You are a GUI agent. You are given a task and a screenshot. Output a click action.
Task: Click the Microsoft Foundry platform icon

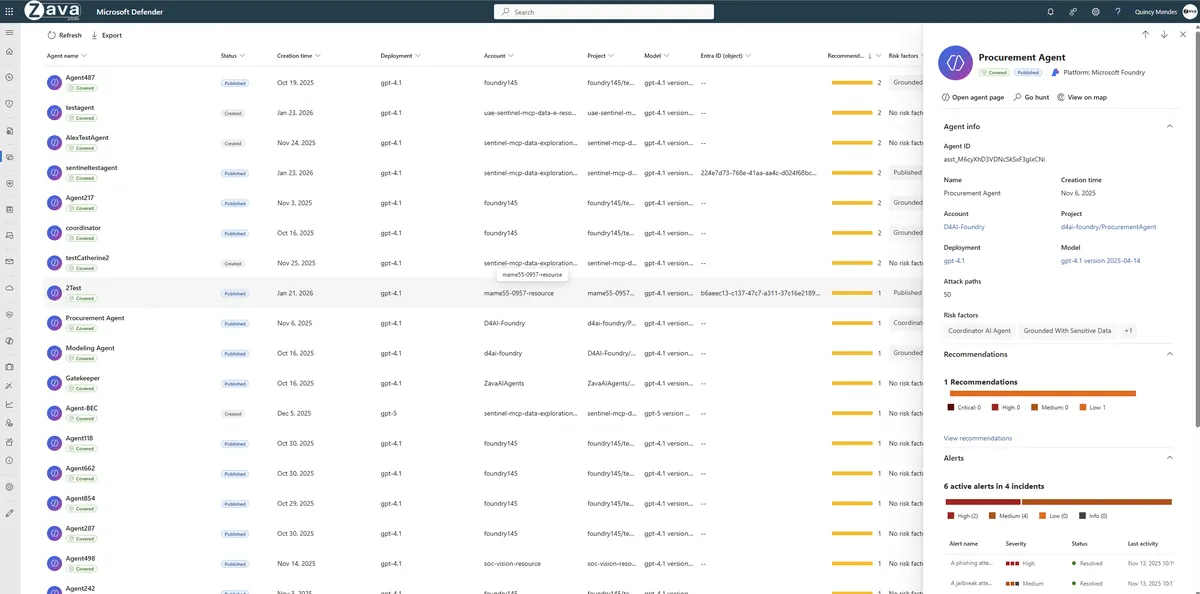click(x=1054, y=72)
